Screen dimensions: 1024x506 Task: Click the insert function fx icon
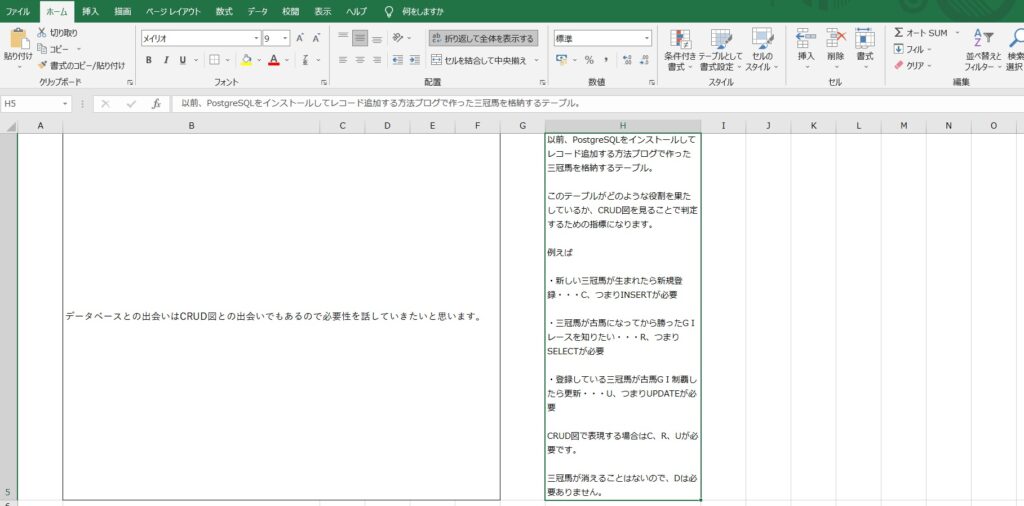click(x=156, y=103)
